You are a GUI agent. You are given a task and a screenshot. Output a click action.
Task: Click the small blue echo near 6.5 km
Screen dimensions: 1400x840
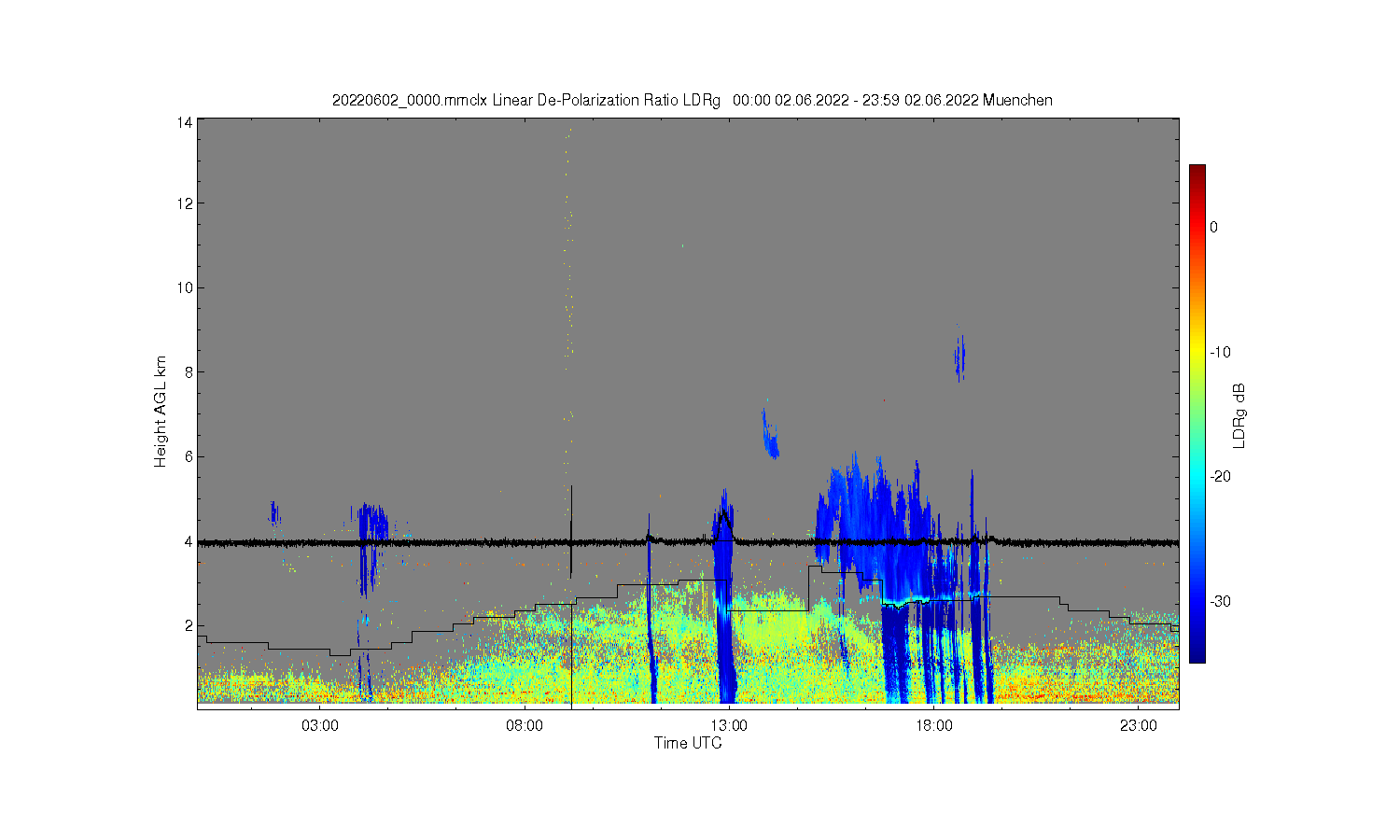(x=770, y=435)
